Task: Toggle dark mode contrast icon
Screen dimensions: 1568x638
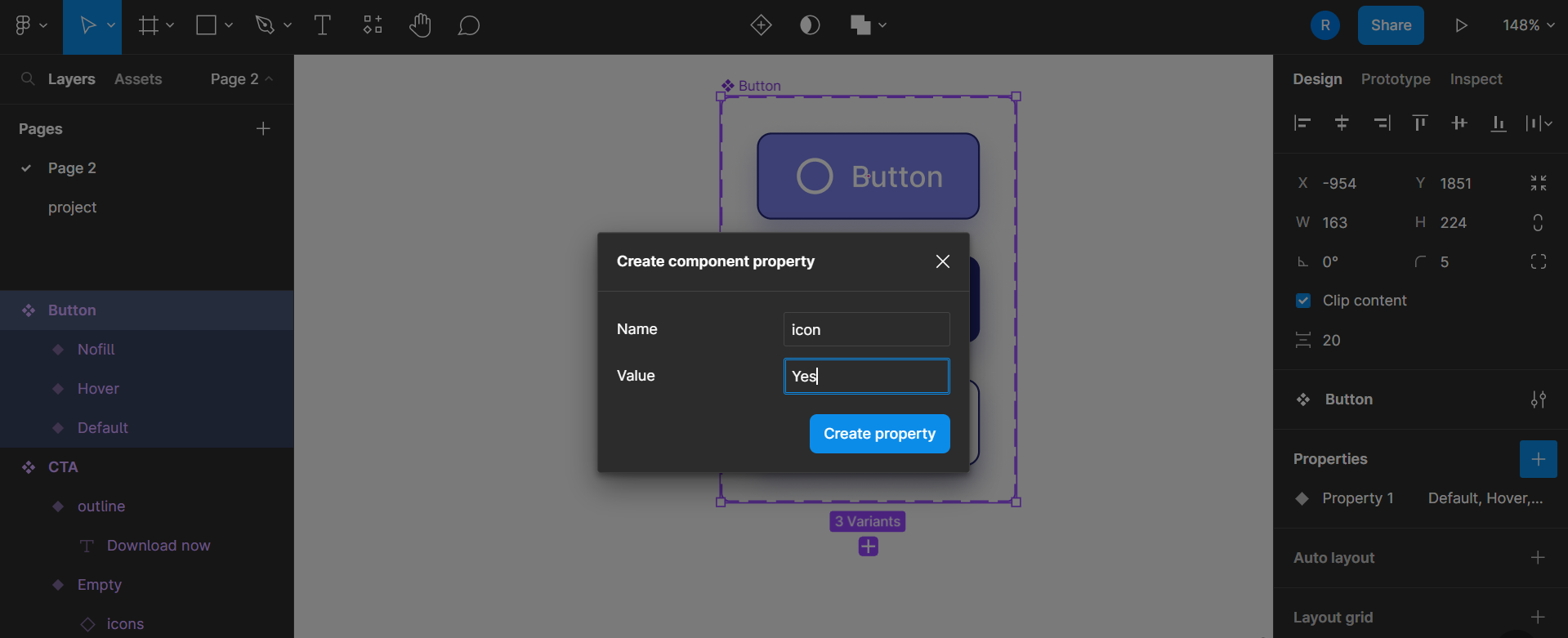Action: pyautogui.click(x=810, y=25)
